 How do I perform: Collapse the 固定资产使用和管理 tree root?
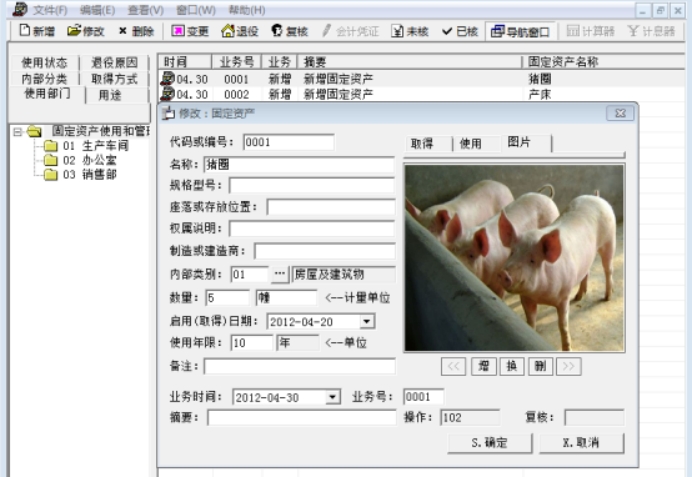click(x=18, y=131)
